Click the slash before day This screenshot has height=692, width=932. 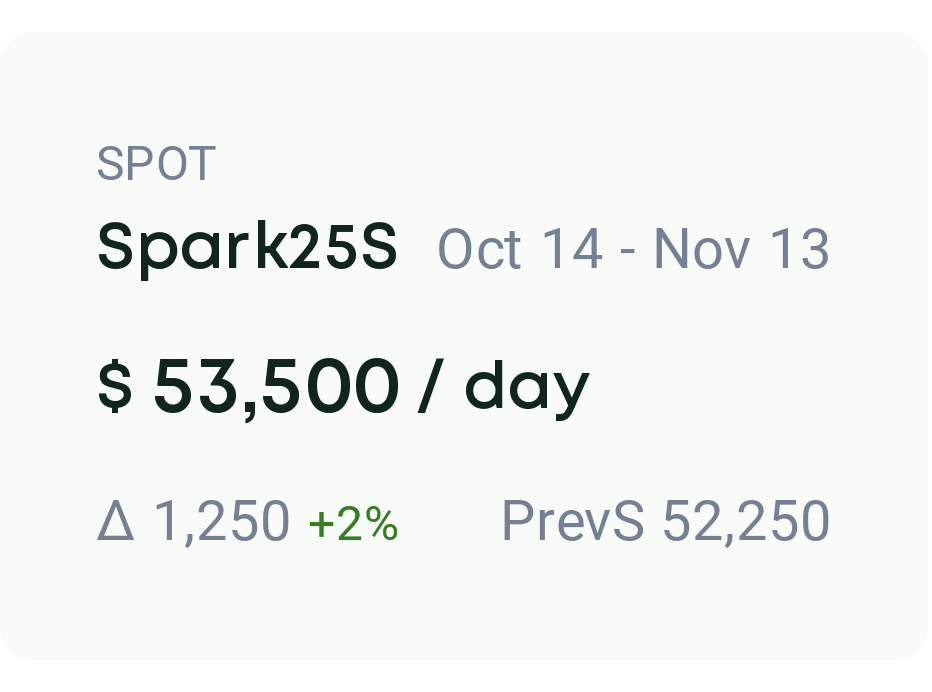[x=431, y=385]
